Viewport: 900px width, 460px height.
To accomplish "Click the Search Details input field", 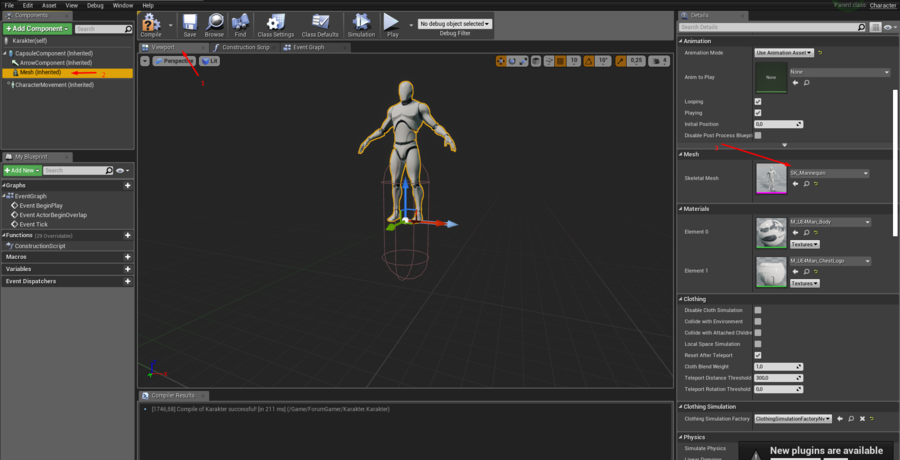I will pyautogui.click(x=772, y=27).
